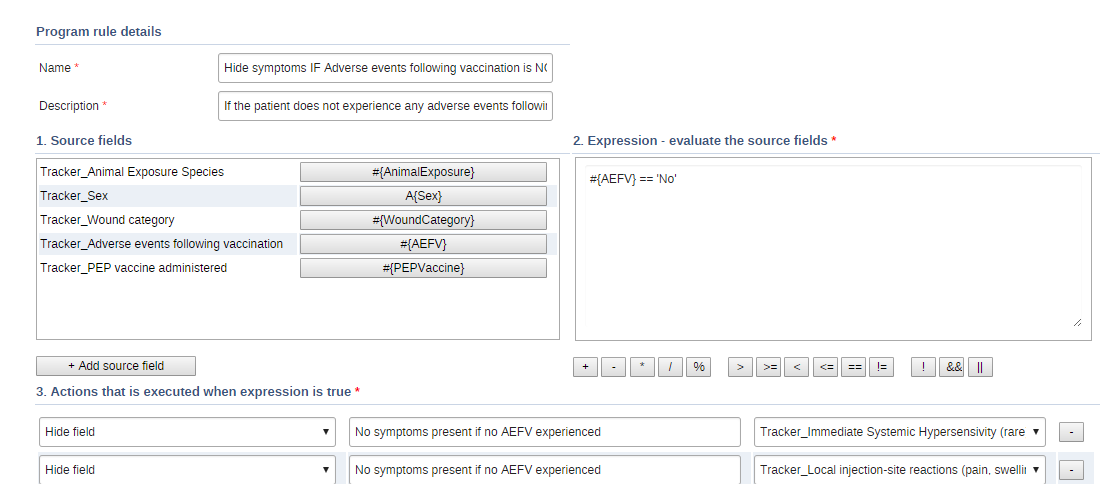Insert the greater-than operator
Viewport: 1100px width, 484px height.
(740, 367)
